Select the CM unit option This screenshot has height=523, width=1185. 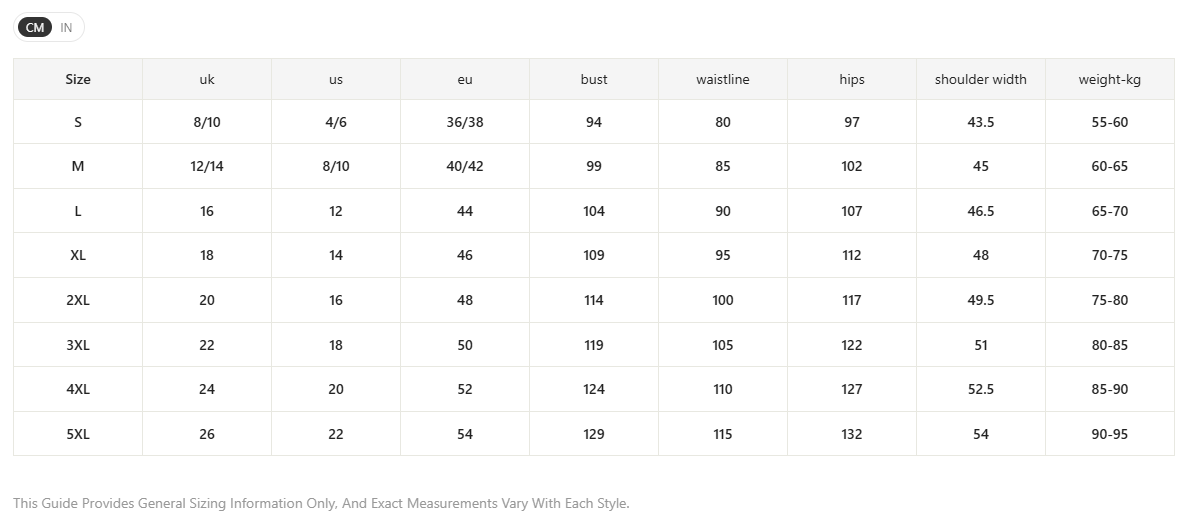[35, 28]
